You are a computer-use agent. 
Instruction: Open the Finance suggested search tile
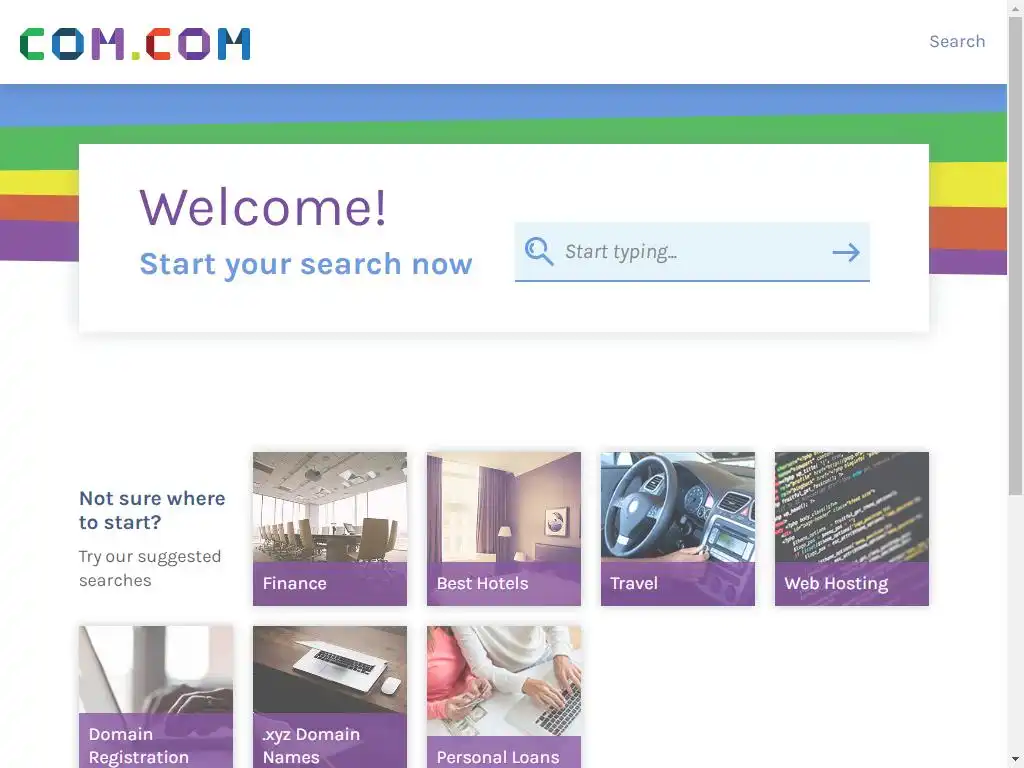[x=330, y=528]
